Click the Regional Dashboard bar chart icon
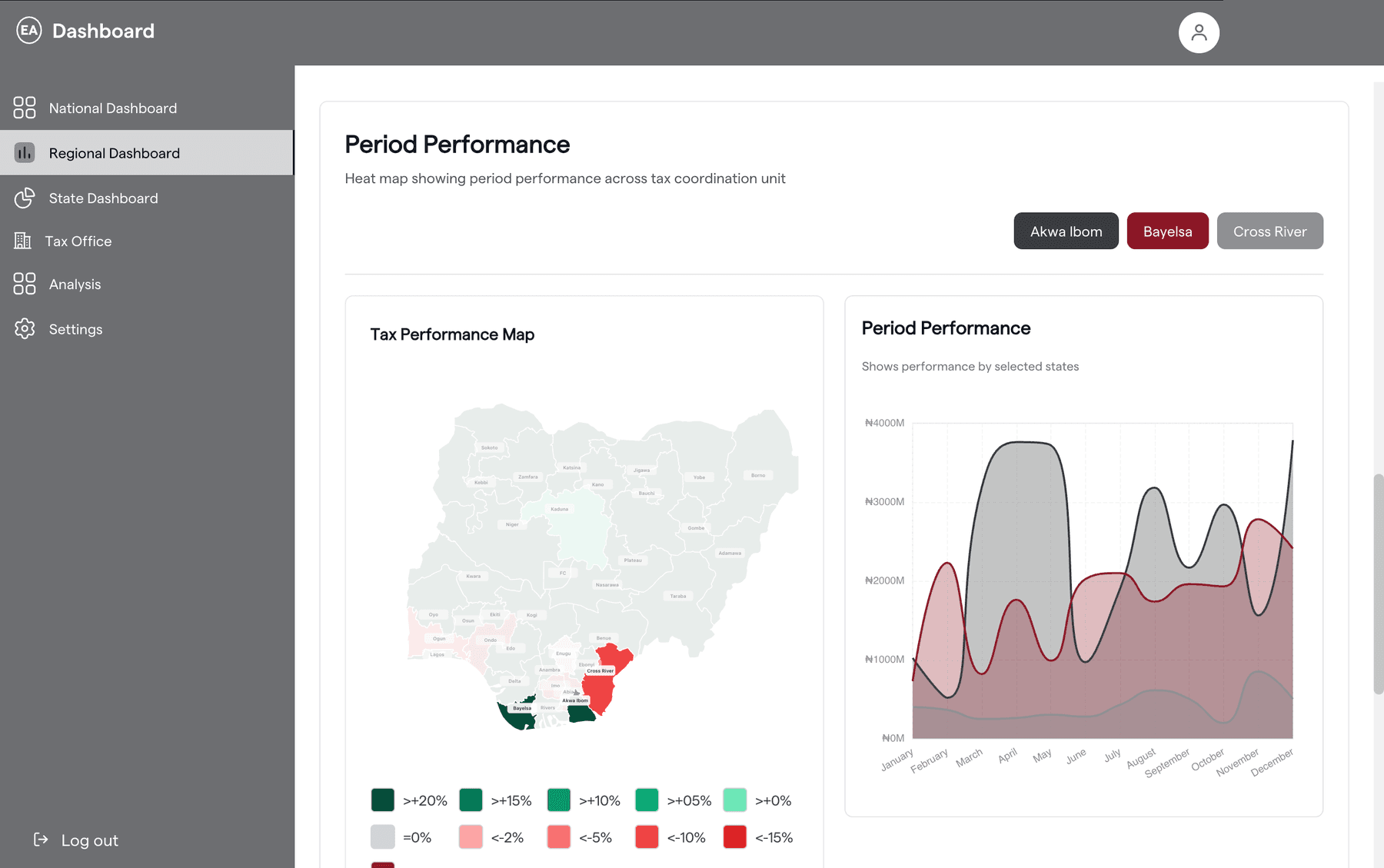 click(x=25, y=152)
